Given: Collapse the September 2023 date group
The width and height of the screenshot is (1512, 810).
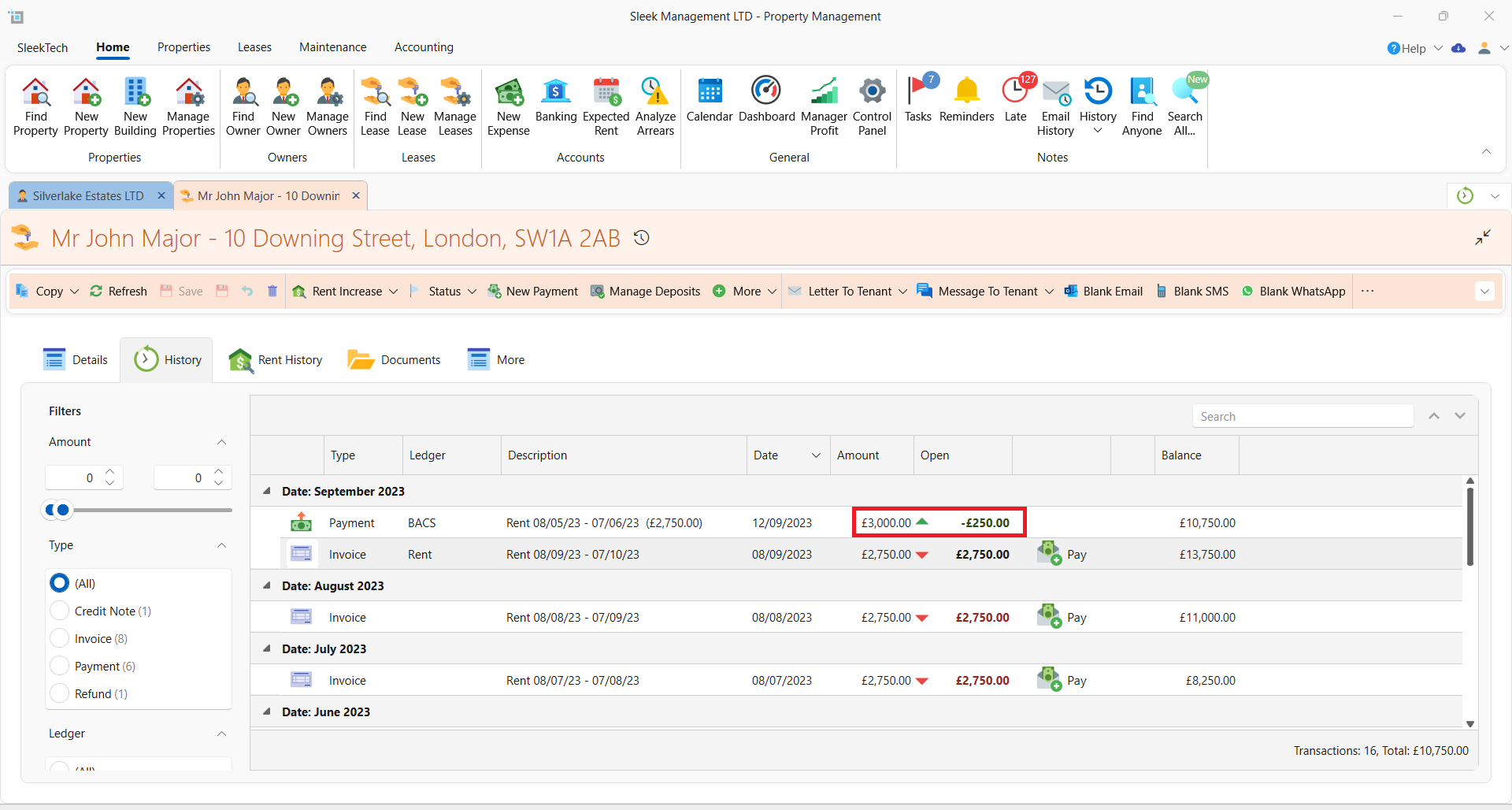Looking at the screenshot, I should (266, 491).
